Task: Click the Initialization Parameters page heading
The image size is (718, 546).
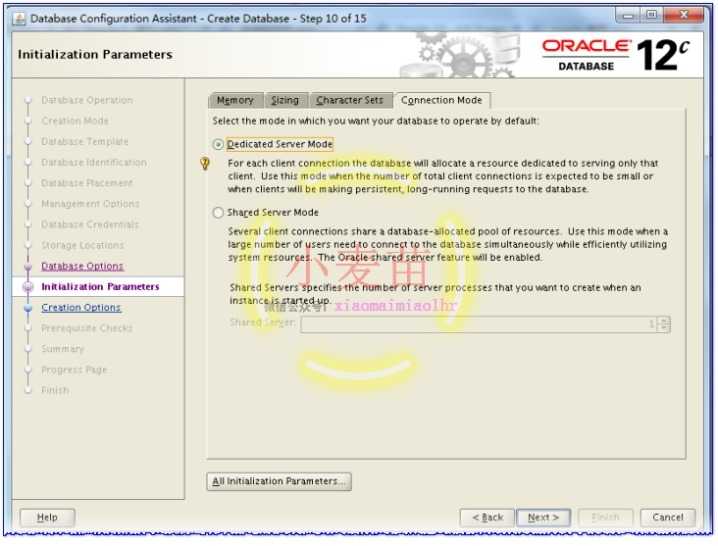Action: pyautogui.click(x=95, y=55)
